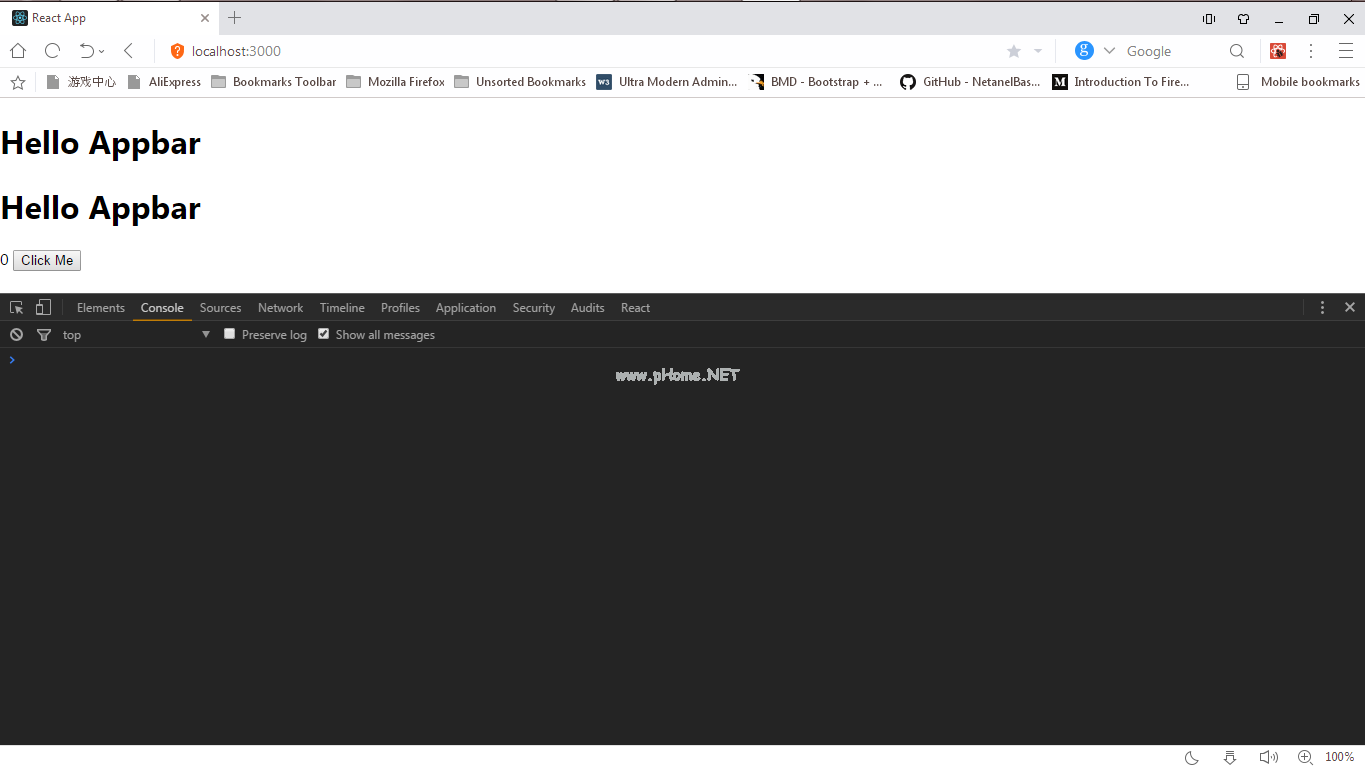This screenshot has height=767, width=1365.
Task: Open DevTools three-dot customize menu
Action: tap(1322, 308)
